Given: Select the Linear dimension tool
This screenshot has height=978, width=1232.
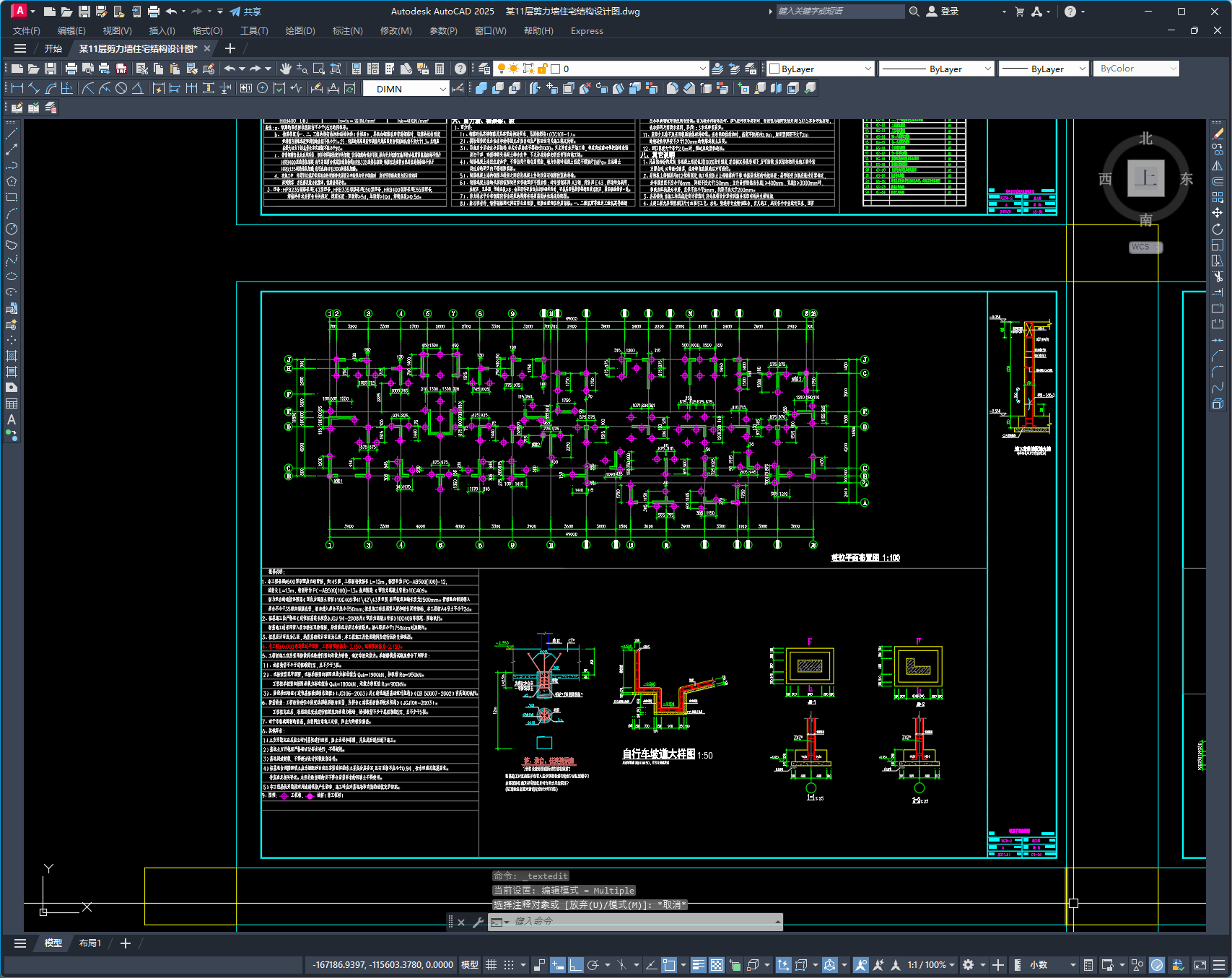Looking at the screenshot, I should (x=17, y=88).
